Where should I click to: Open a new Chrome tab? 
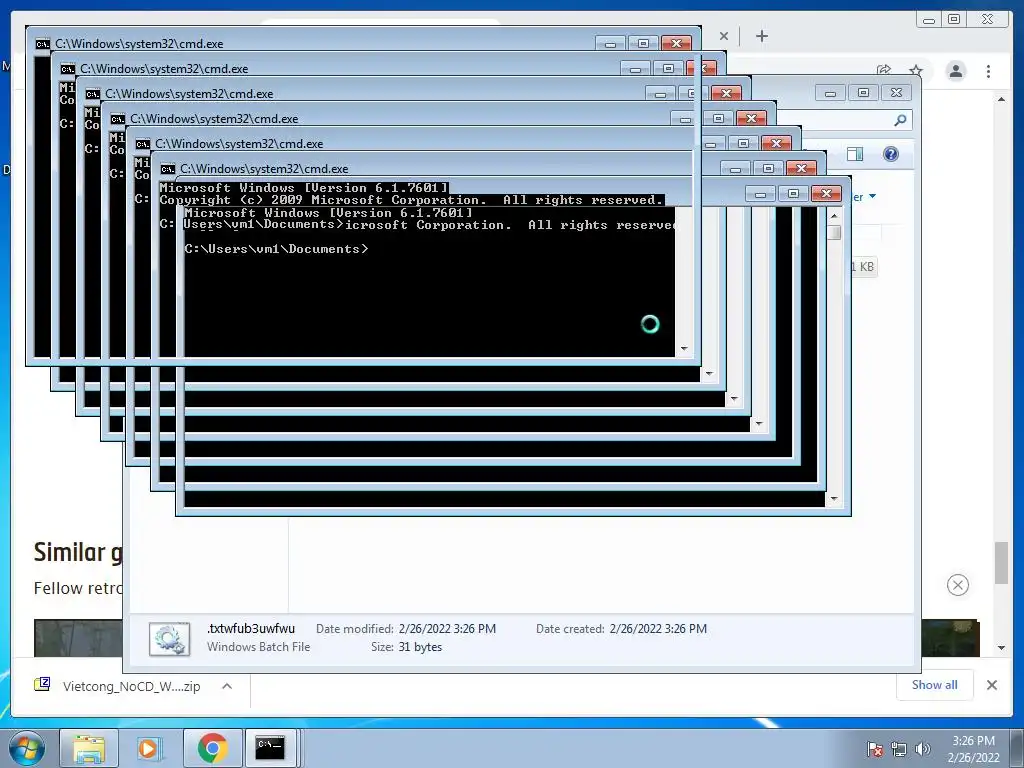pyautogui.click(x=761, y=36)
